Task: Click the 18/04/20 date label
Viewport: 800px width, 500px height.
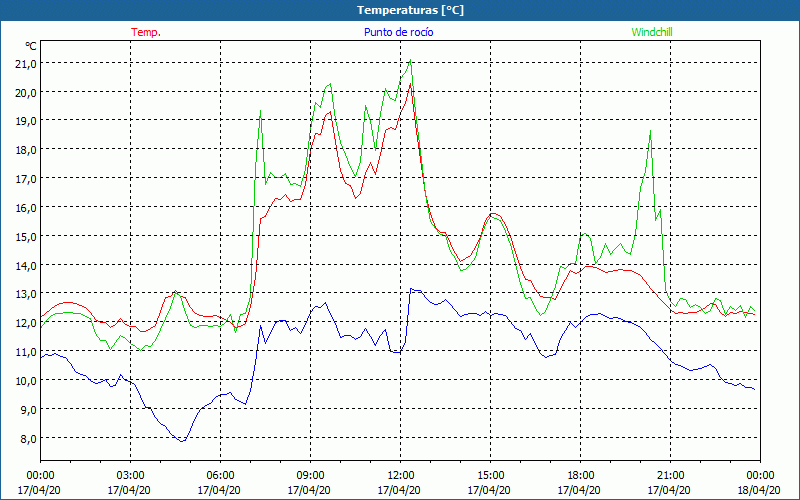Action: (x=759, y=490)
